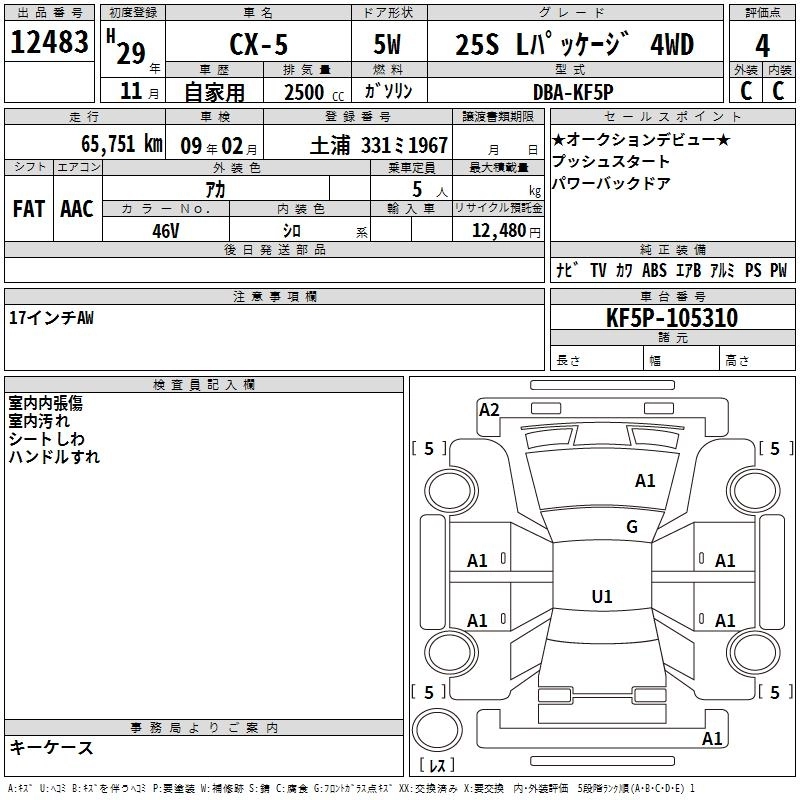Screen dimensions: 800x800
Task: Click the アルミ equipment label
Action: tap(722, 271)
